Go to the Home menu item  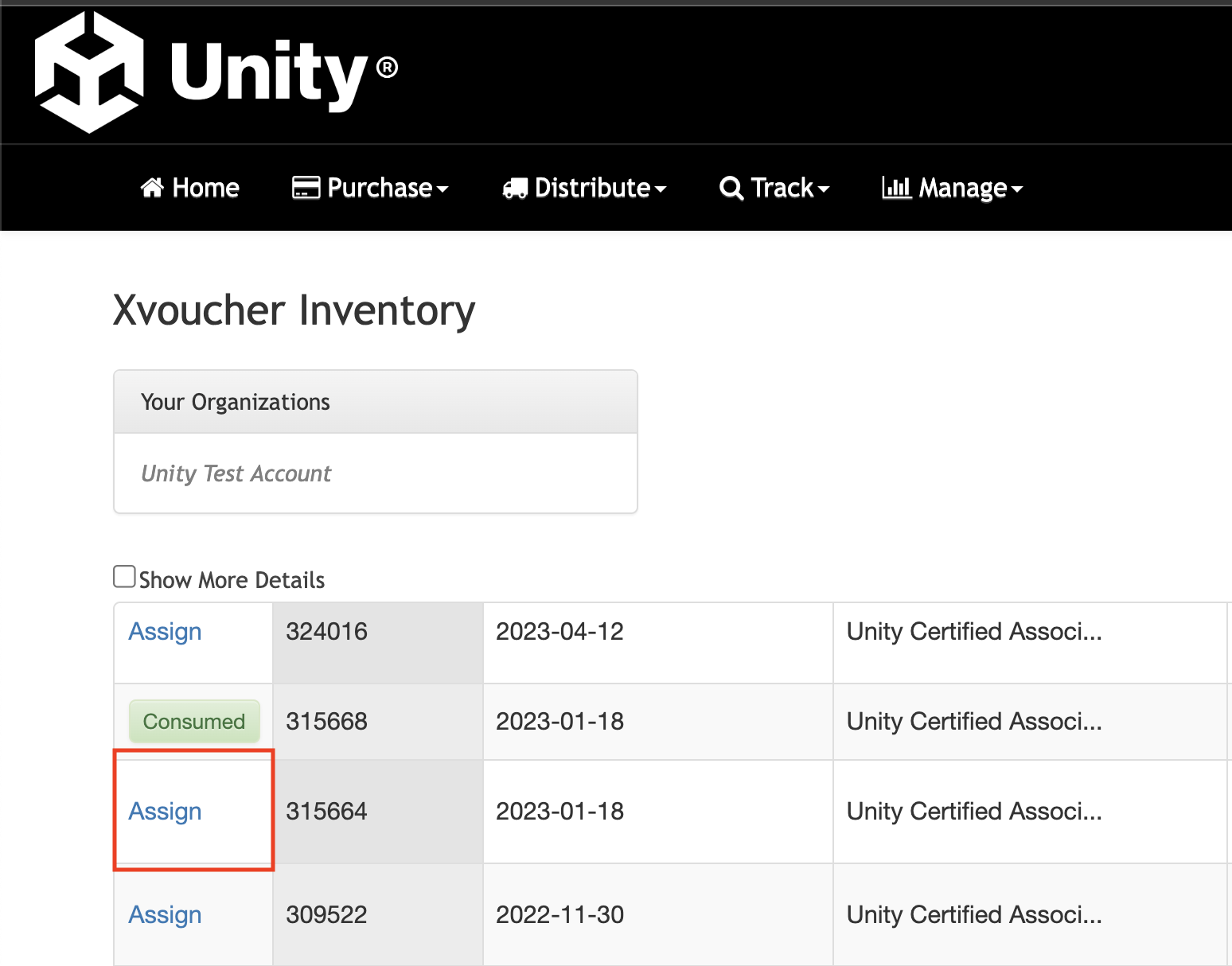205,188
